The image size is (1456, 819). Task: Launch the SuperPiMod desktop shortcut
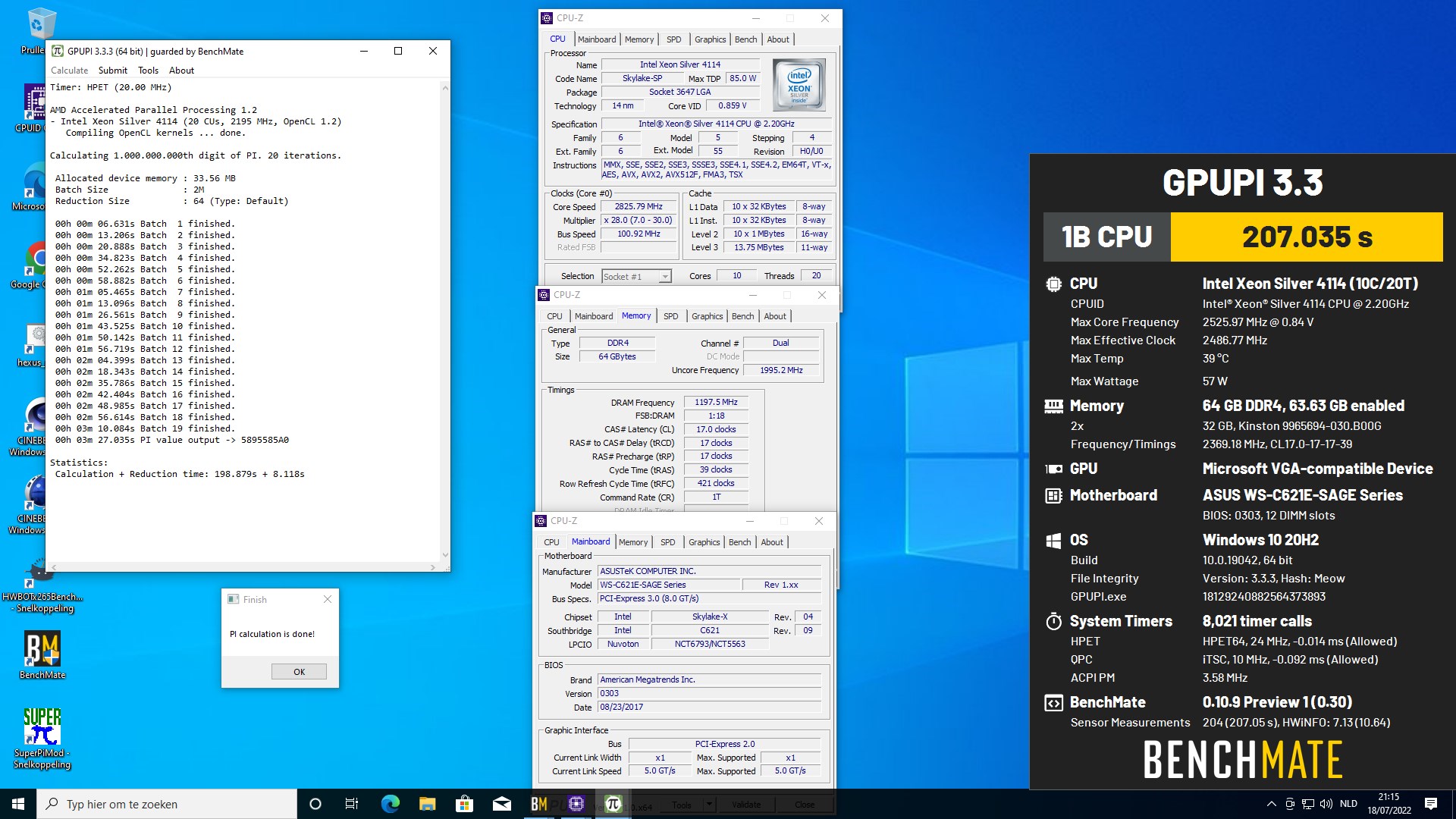click(42, 737)
